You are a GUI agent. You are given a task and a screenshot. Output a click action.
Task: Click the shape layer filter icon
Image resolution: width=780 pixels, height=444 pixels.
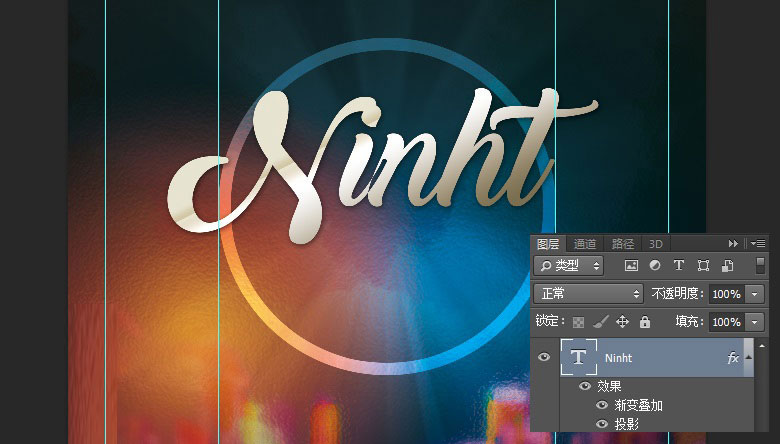pyautogui.click(x=703, y=266)
